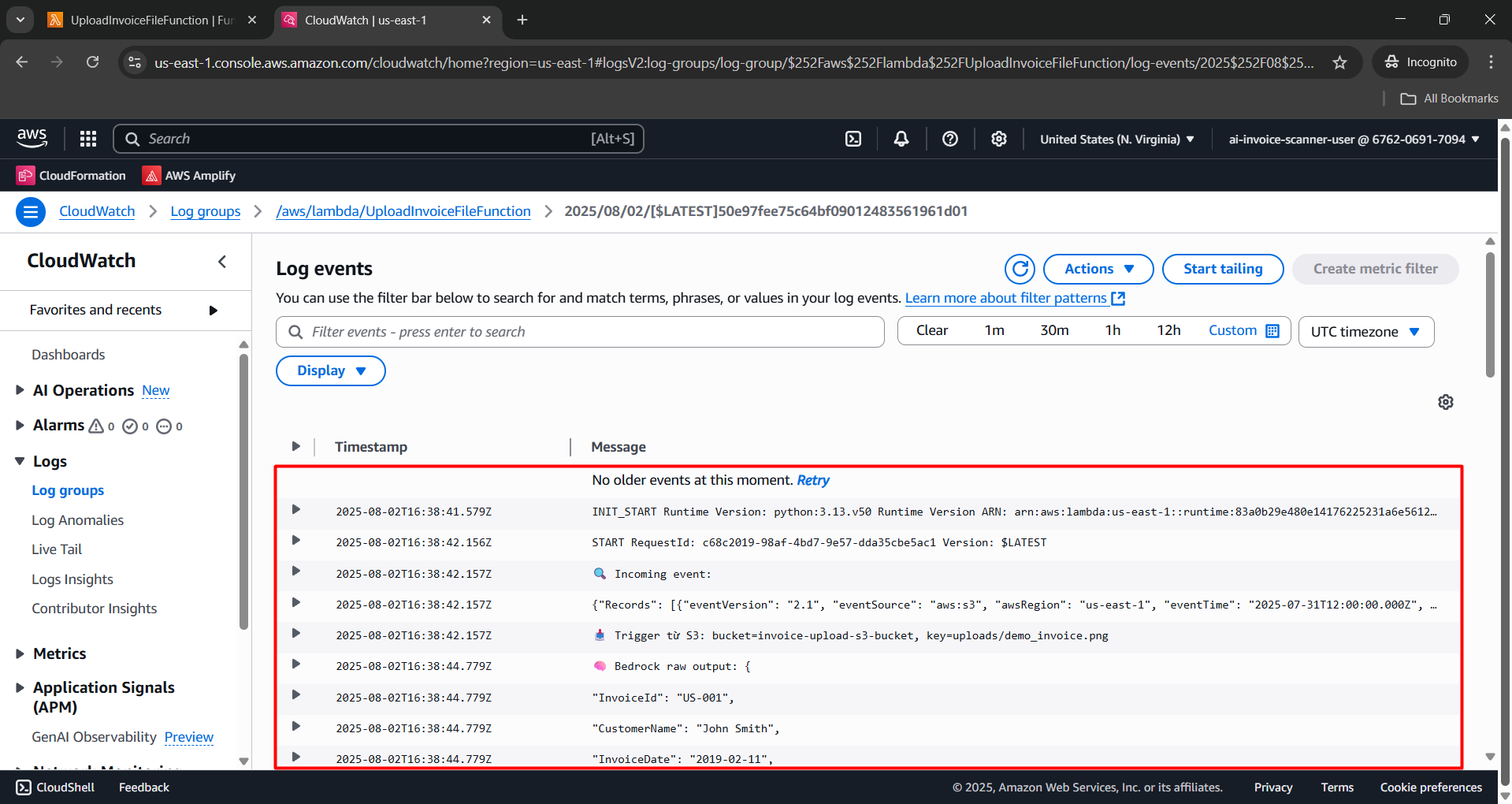Switch to the UploadInvoiceFileFunction browser tab
The height and width of the screenshot is (804, 1512).
pyautogui.click(x=142, y=20)
